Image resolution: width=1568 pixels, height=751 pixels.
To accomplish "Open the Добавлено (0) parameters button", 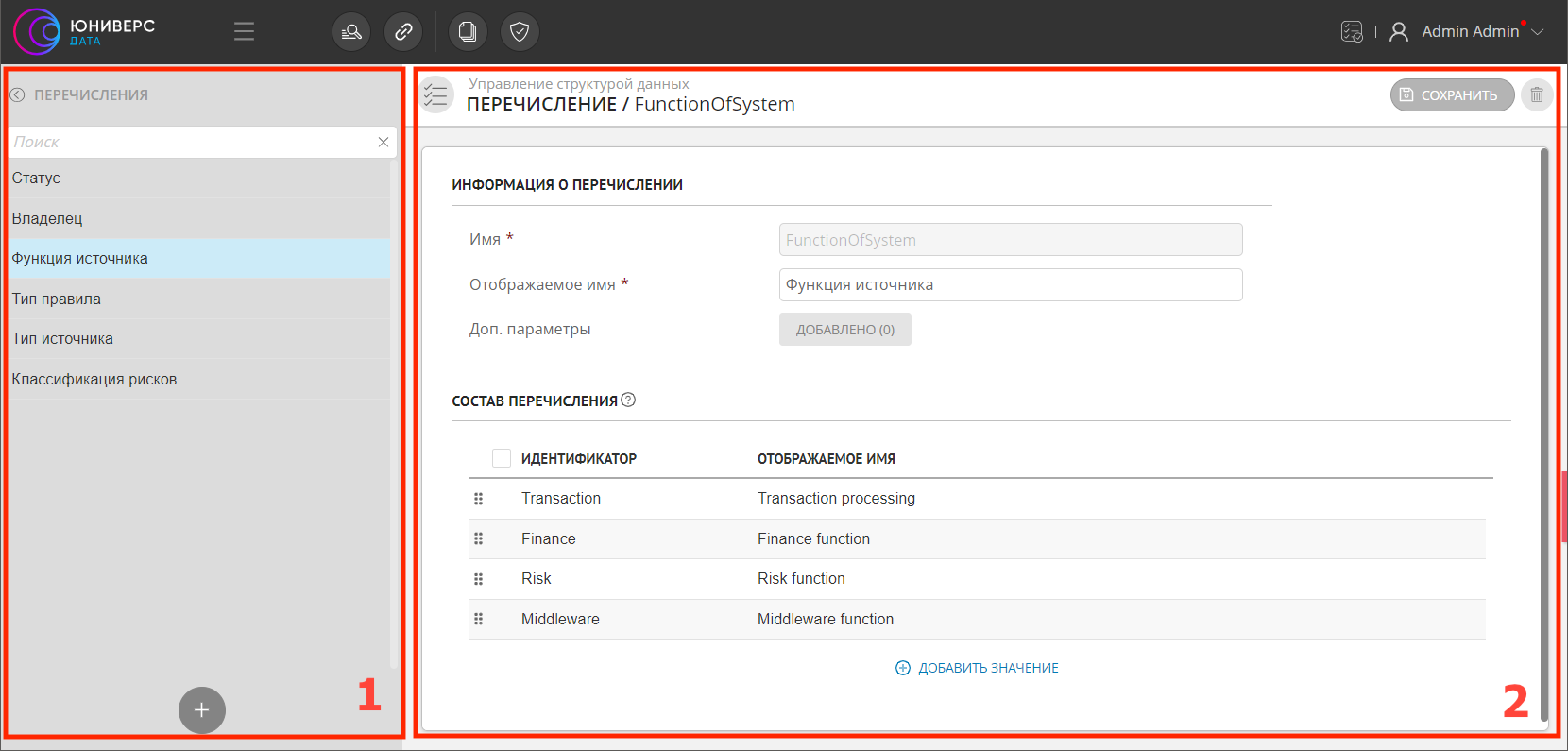I will 844,330.
